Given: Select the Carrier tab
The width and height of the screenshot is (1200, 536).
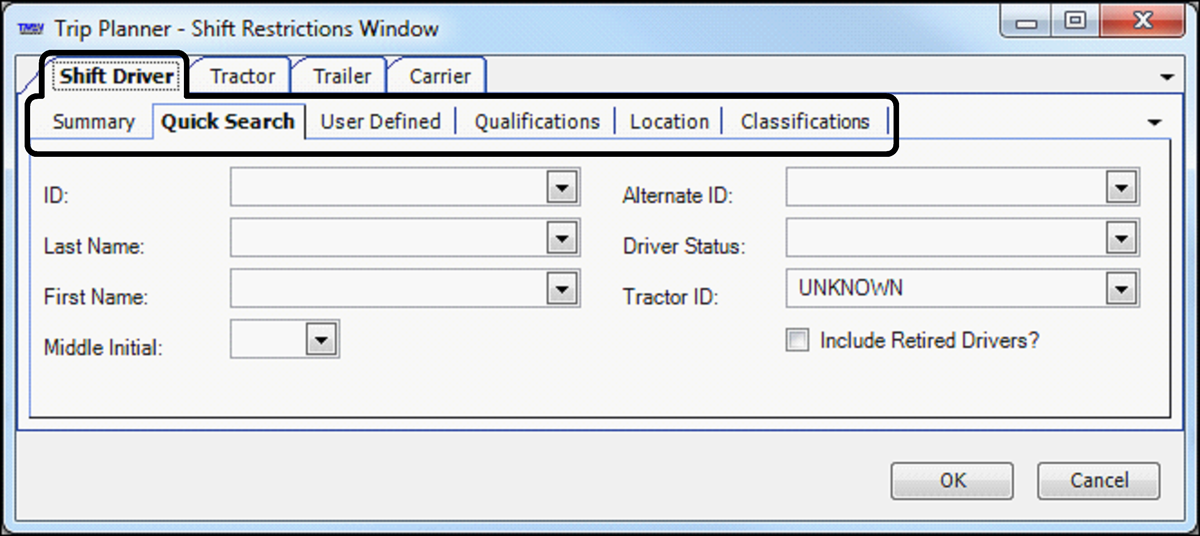Looking at the screenshot, I should tap(439, 76).
